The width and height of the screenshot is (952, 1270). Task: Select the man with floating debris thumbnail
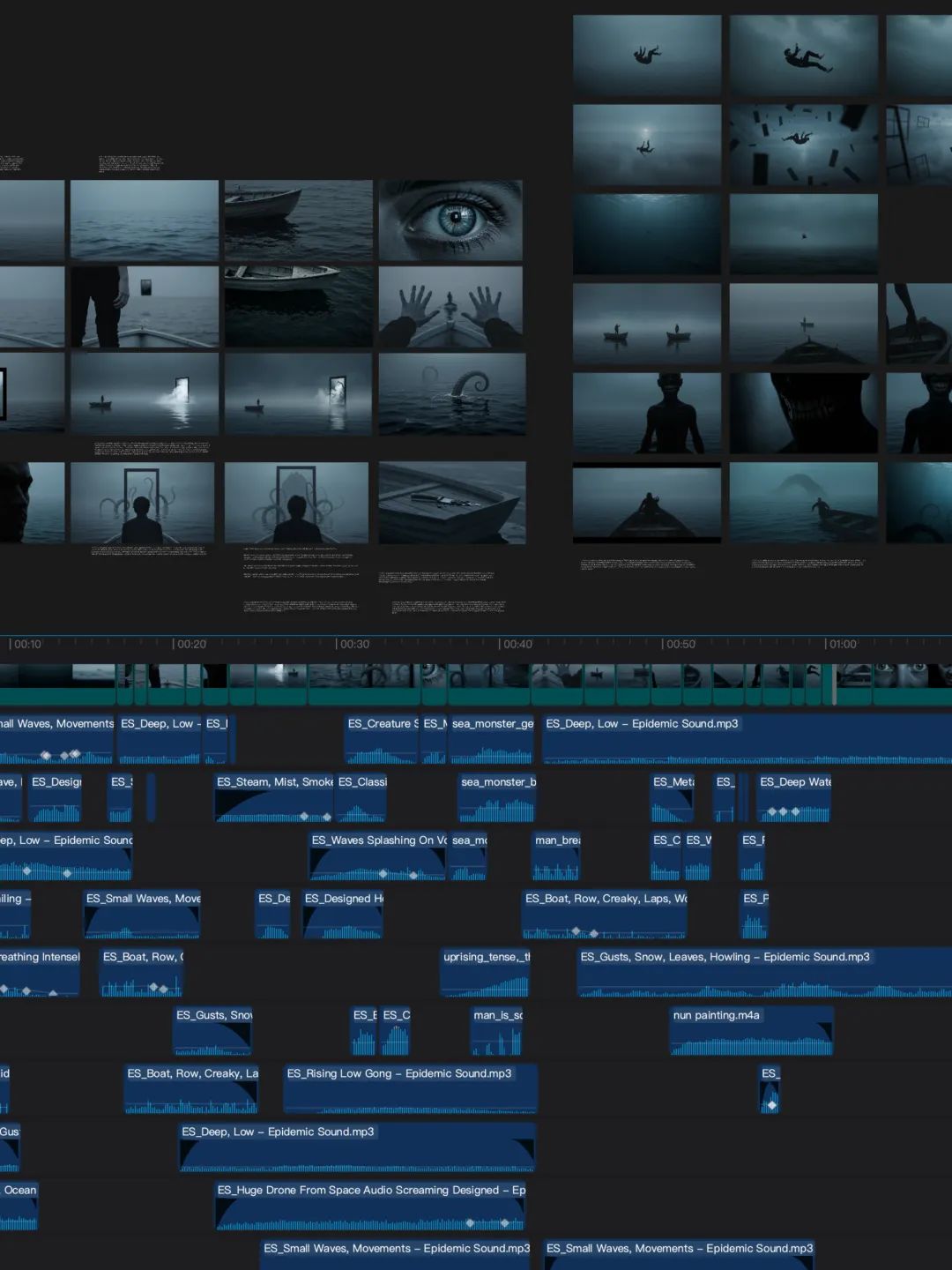pyautogui.click(x=803, y=145)
